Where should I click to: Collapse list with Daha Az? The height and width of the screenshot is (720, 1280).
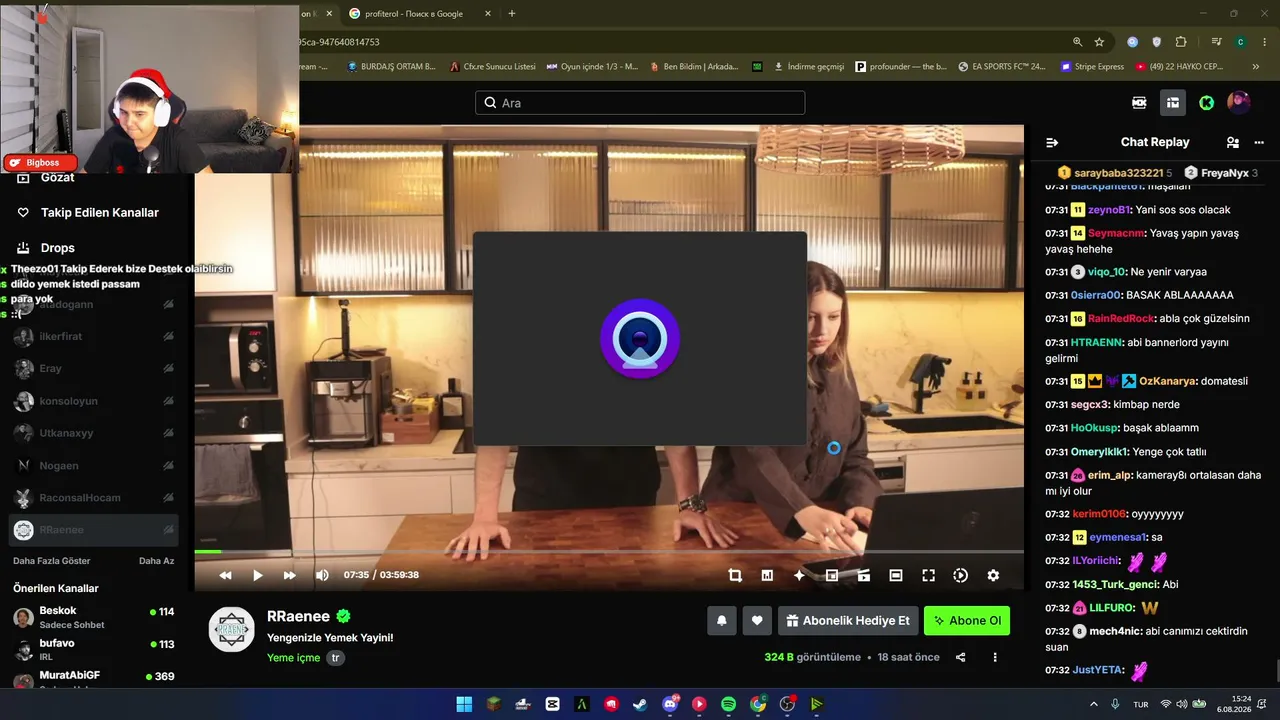click(x=156, y=561)
